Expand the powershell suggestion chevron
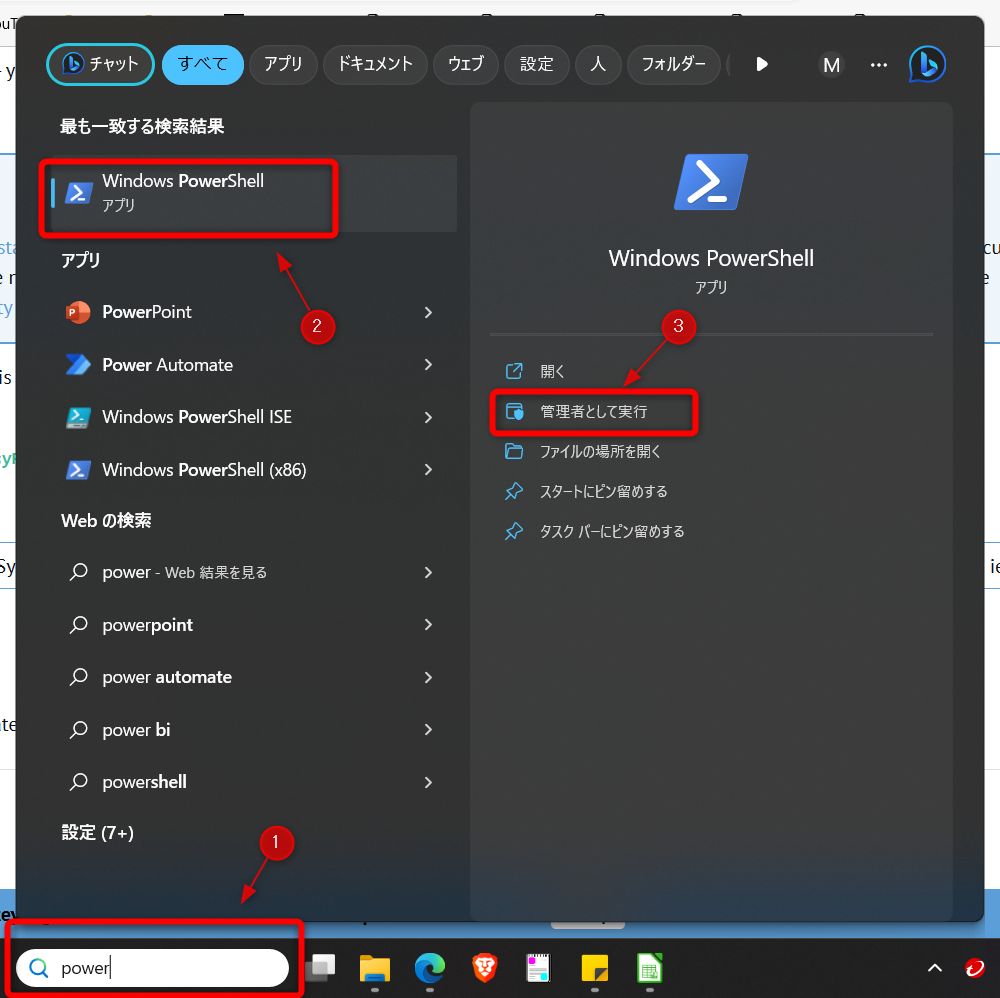Image resolution: width=1000 pixels, height=998 pixels. pyautogui.click(x=428, y=782)
